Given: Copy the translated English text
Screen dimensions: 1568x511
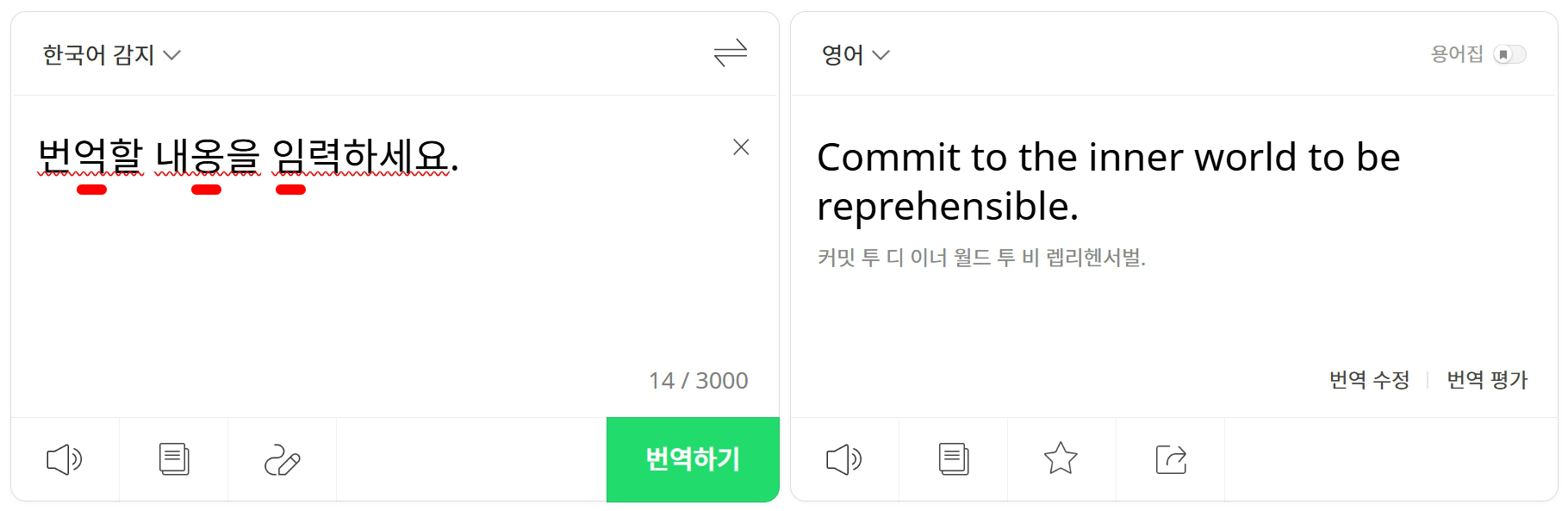Looking at the screenshot, I should pos(954,459).
